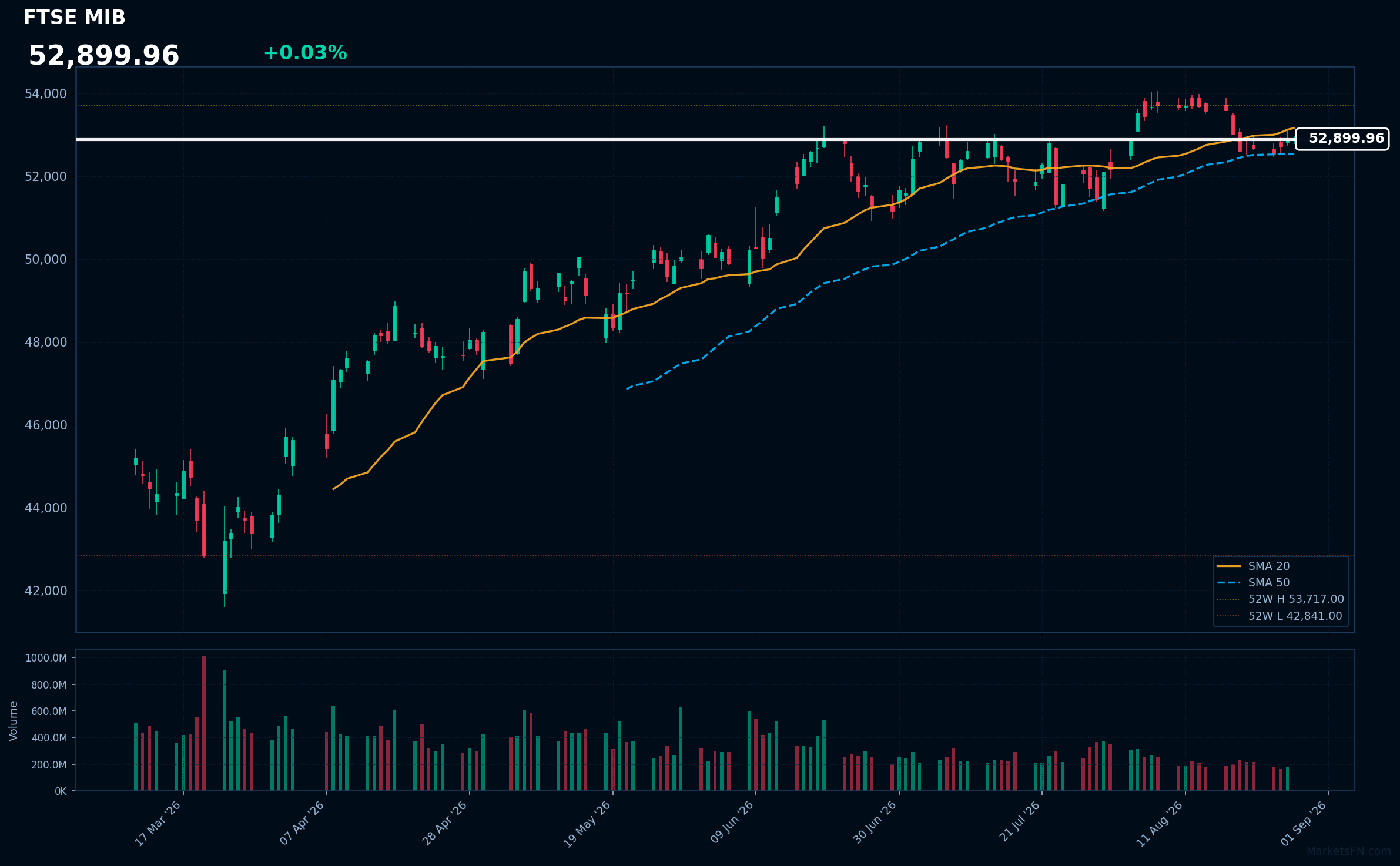Click the 800.0M volume axis label

48,685
